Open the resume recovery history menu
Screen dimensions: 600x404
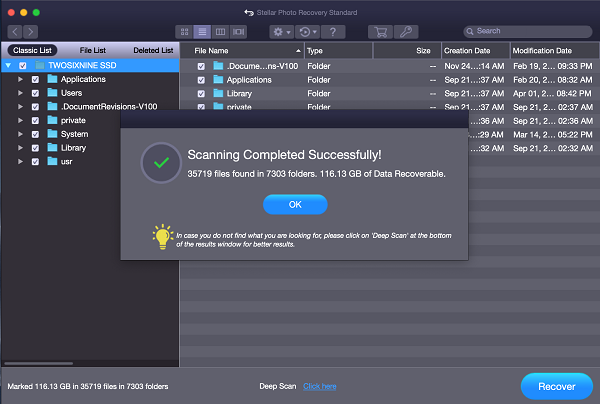[307, 32]
